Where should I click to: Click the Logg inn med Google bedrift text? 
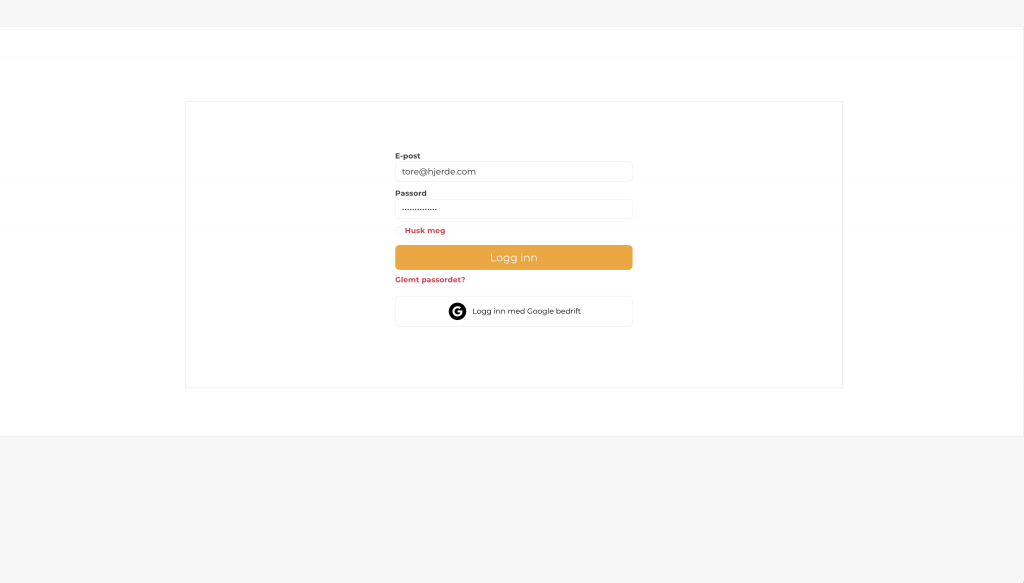click(x=526, y=311)
